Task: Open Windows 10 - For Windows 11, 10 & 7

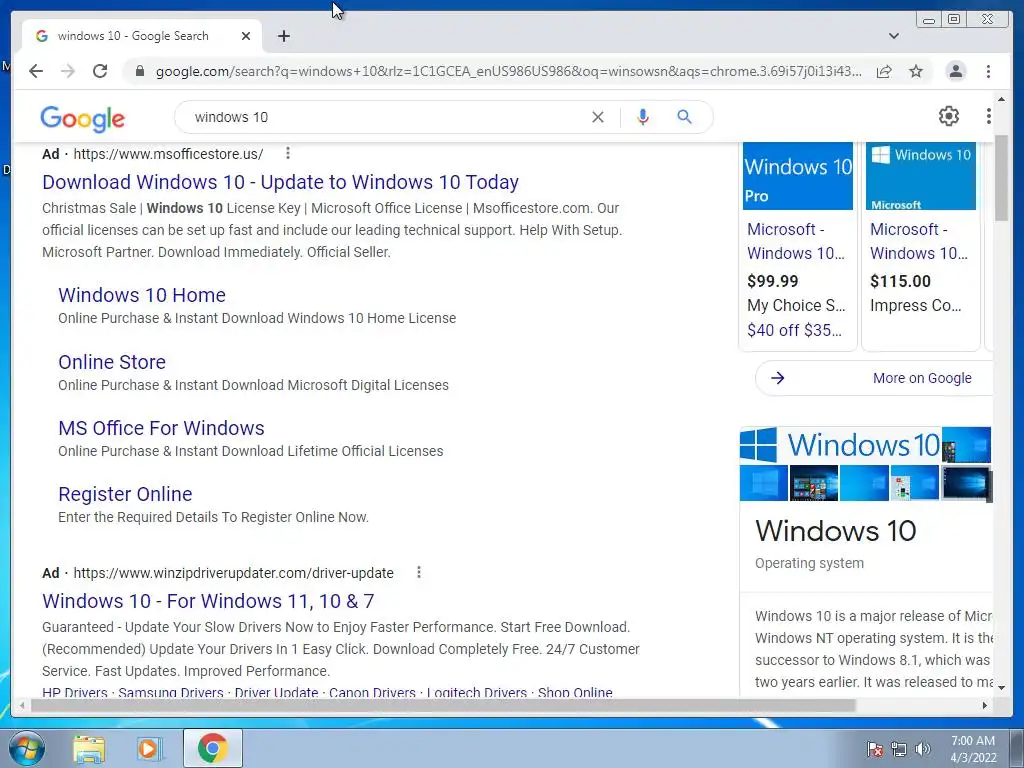Action: pos(208,601)
